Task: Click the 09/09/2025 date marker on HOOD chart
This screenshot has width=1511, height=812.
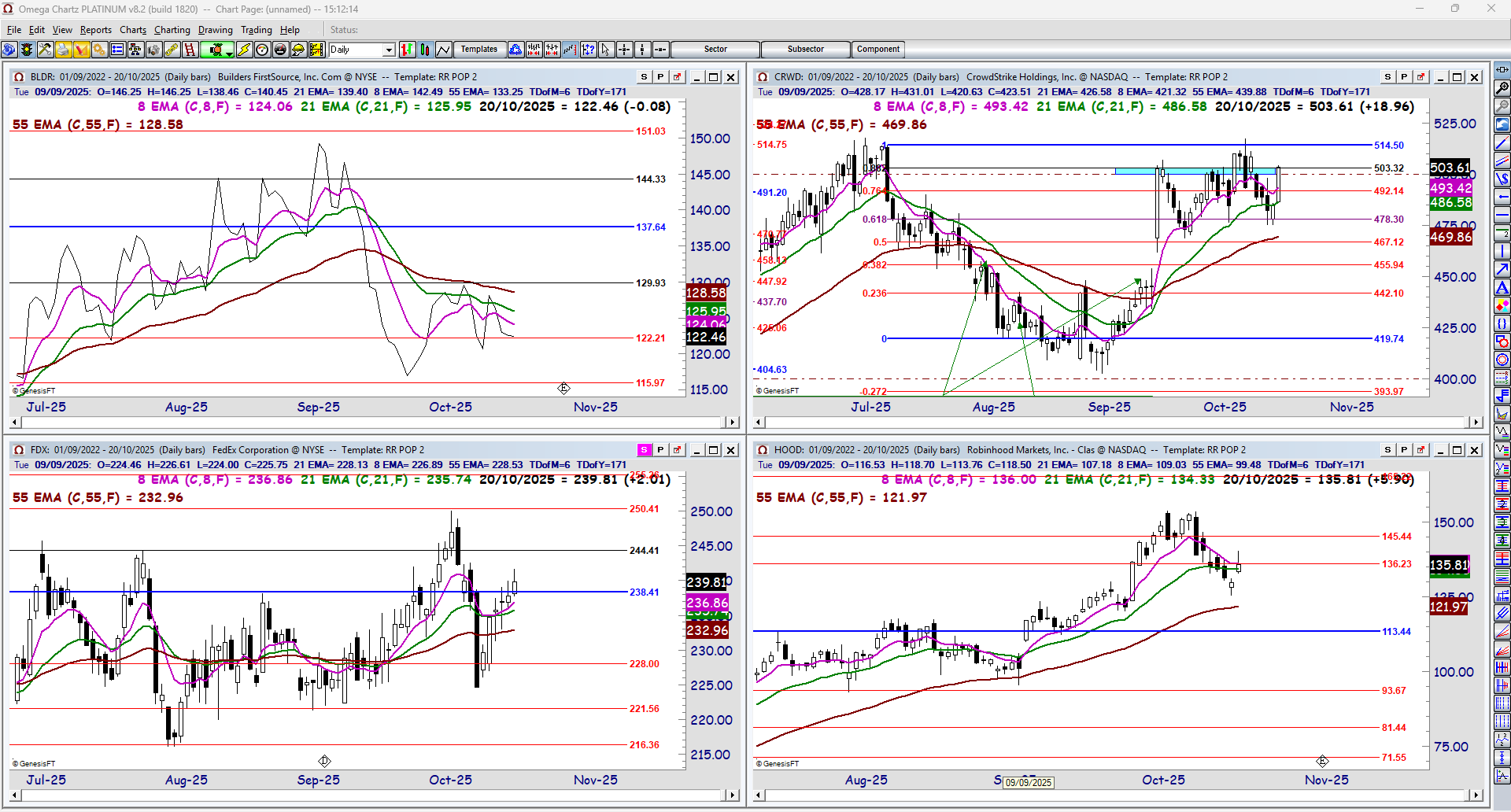Action: click(x=1029, y=783)
